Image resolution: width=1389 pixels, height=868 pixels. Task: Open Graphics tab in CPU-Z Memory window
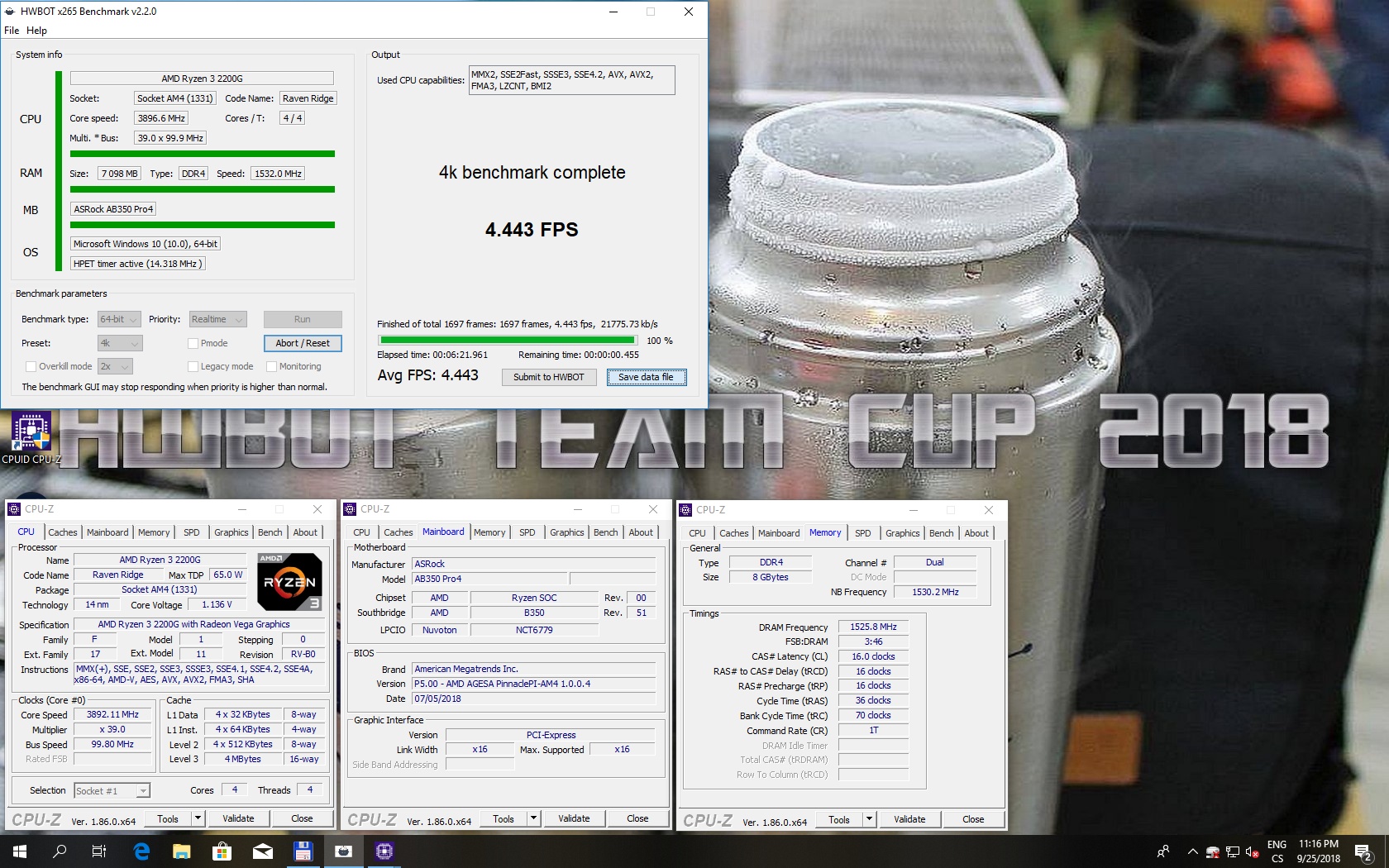point(902,533)
